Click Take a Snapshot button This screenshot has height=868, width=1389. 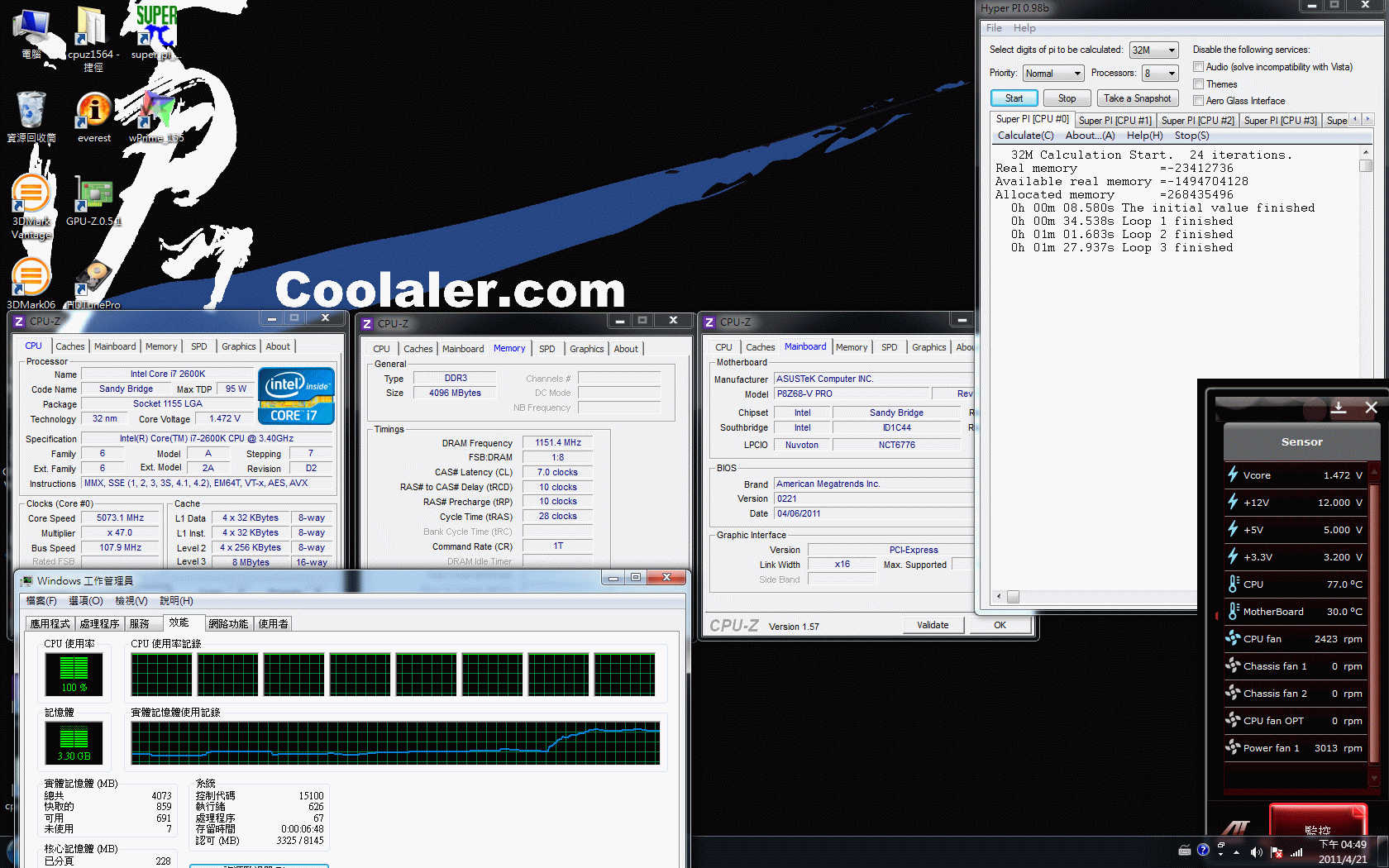click(x=1137, y=98)
